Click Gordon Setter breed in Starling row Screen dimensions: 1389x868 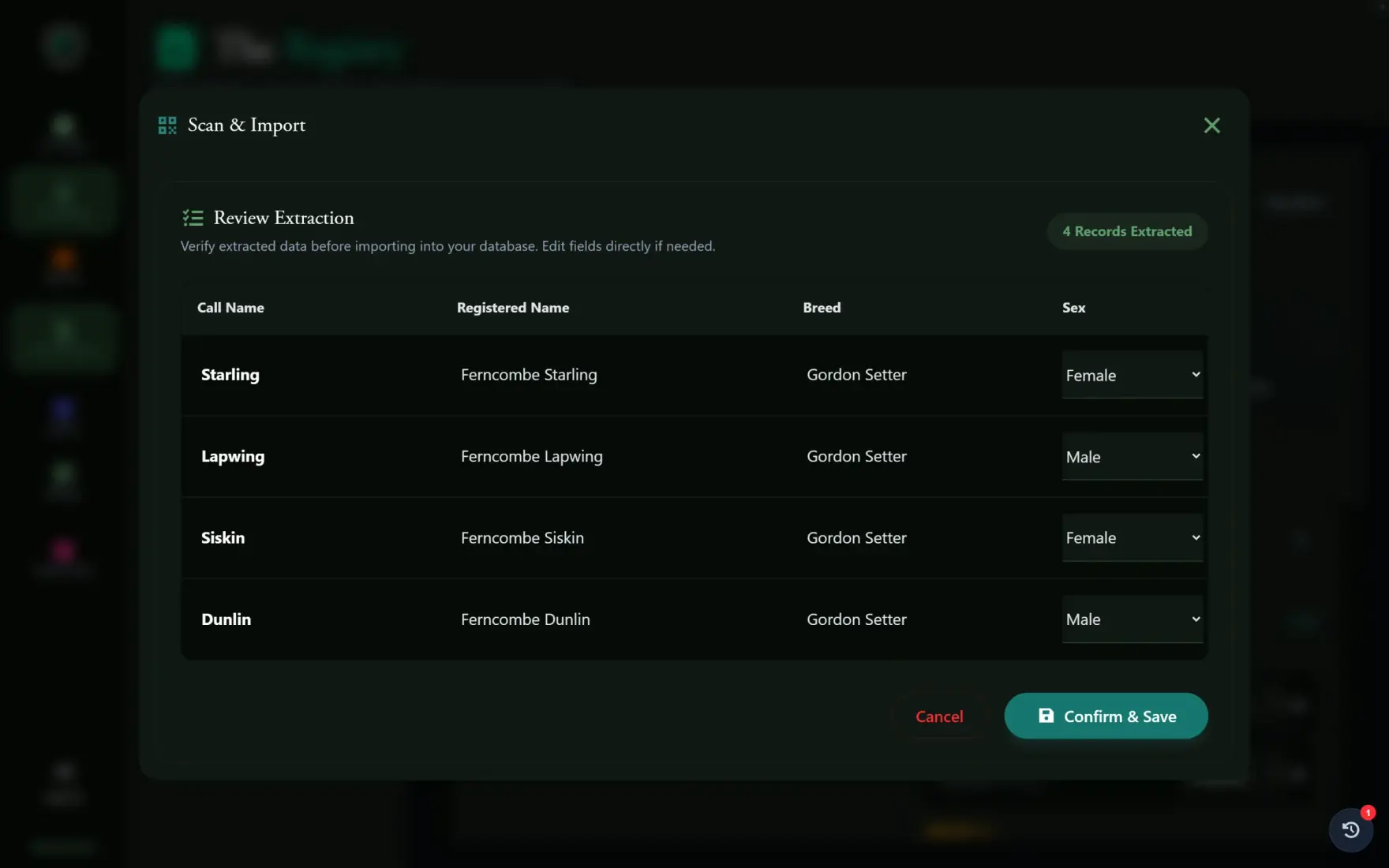coord(856,375)
